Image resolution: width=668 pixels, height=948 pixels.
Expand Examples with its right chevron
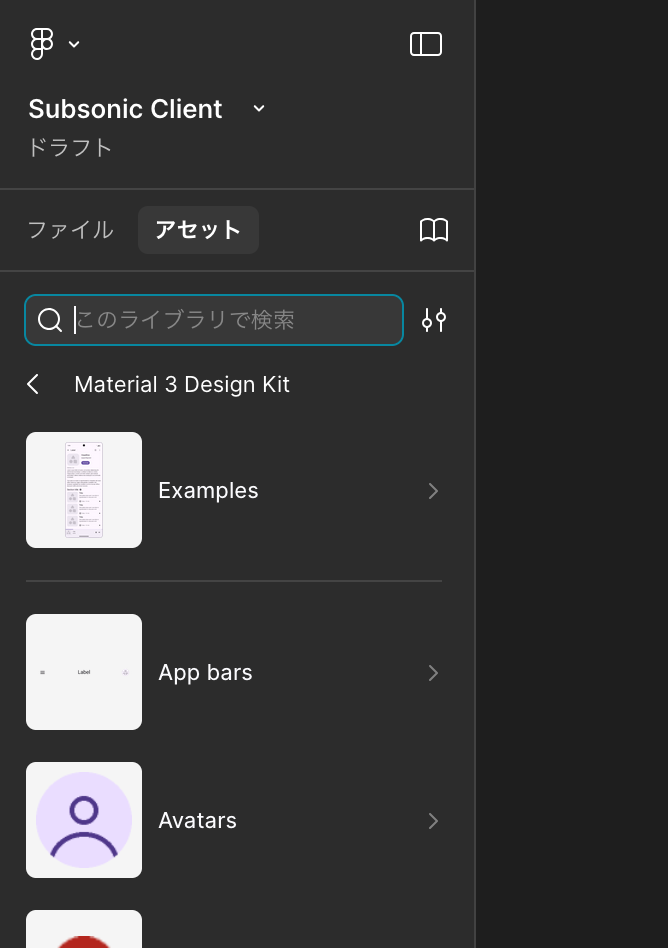click(433, 490)
